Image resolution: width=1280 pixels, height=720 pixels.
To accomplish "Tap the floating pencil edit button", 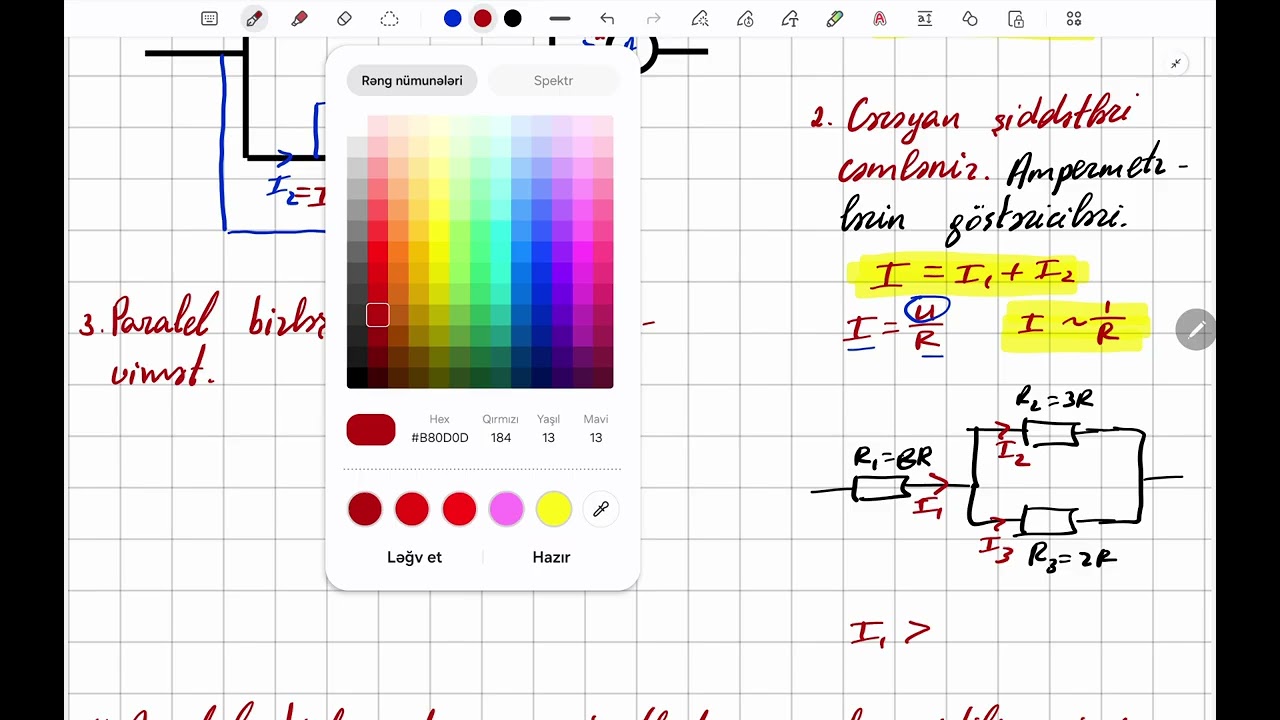I will point(1195,330).
